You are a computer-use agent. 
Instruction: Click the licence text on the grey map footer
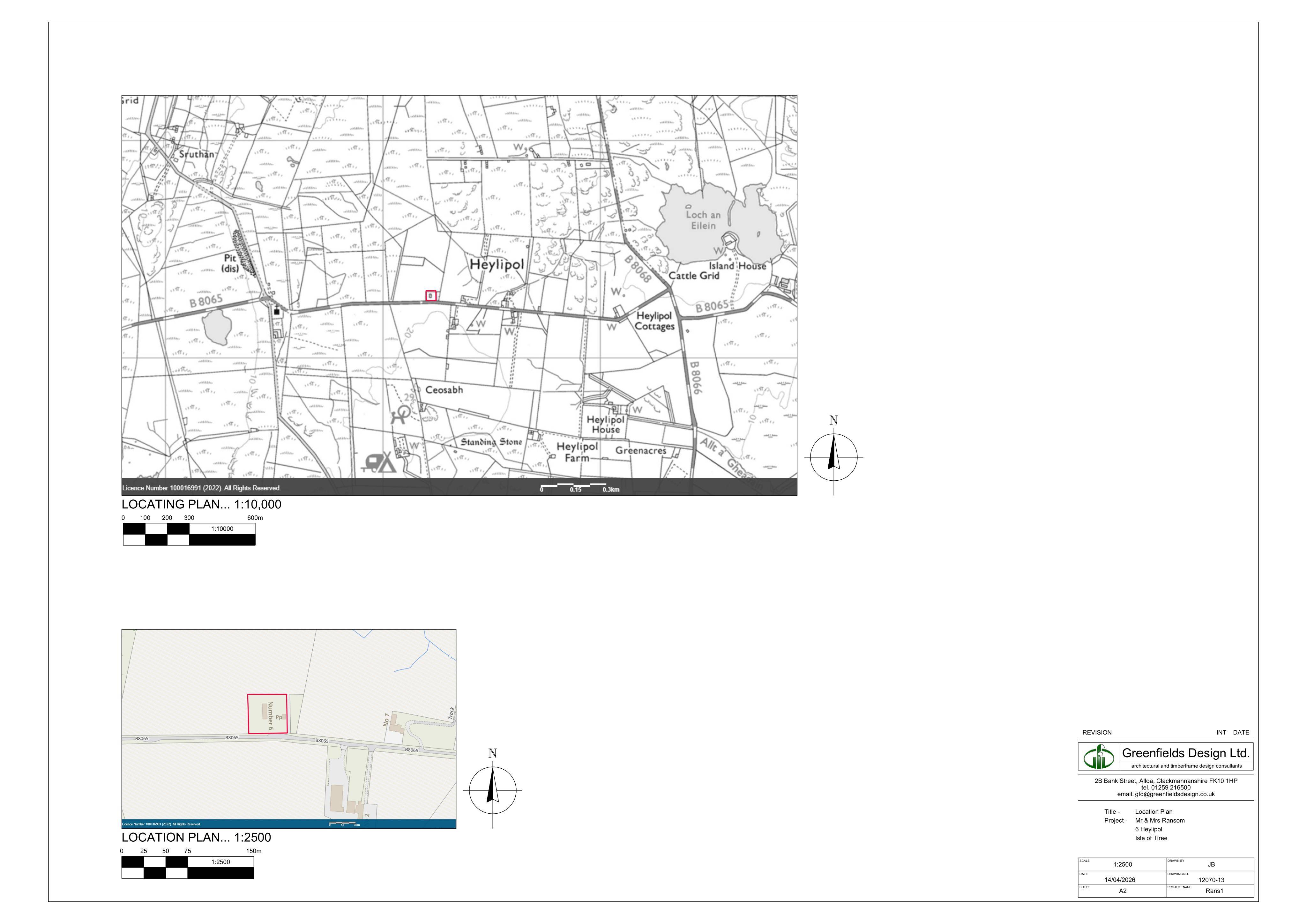coord(202,488)
